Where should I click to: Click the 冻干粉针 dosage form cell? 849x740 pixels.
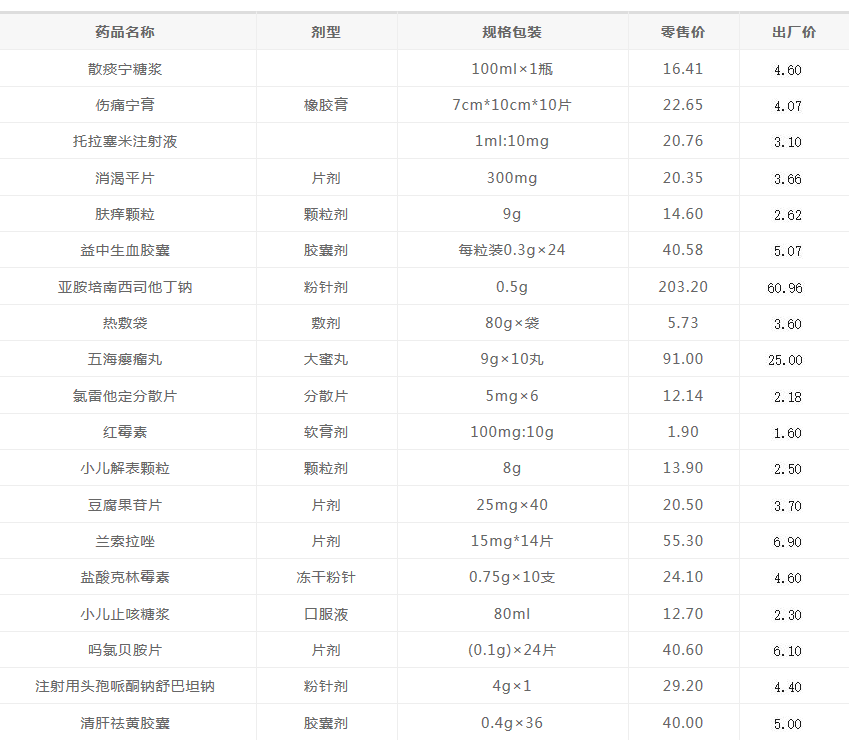[326, 577]
